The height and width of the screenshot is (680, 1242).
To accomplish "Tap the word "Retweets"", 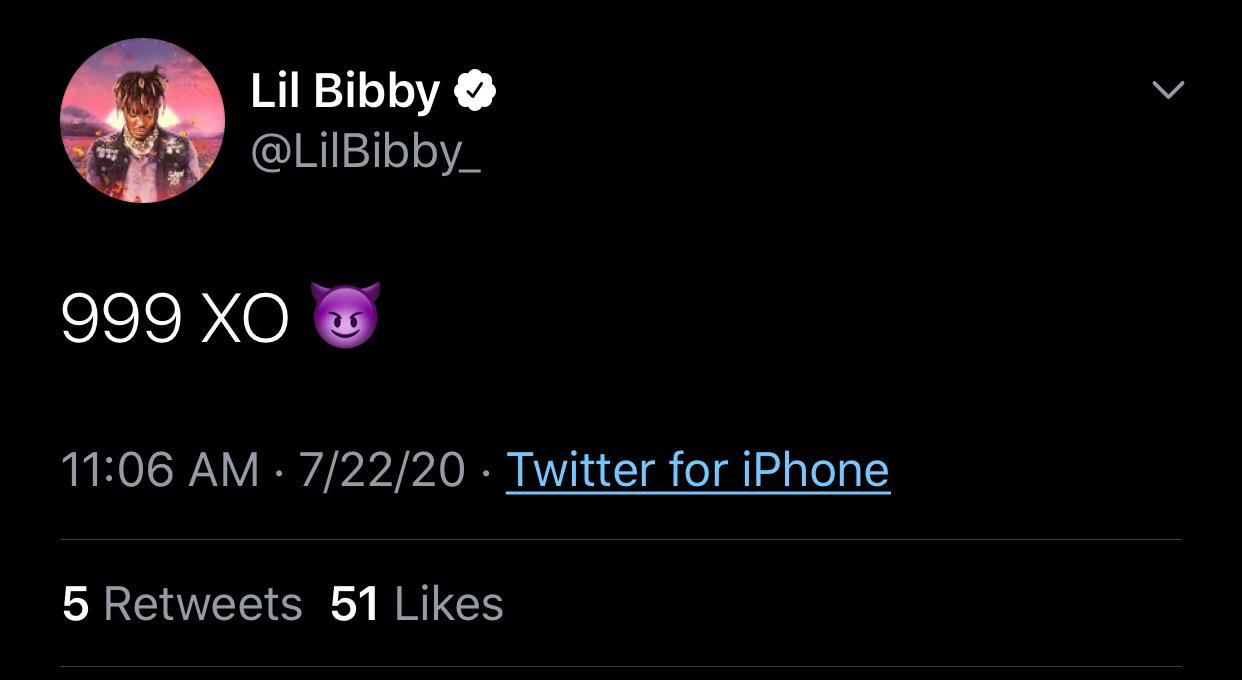I will [203, 604].
